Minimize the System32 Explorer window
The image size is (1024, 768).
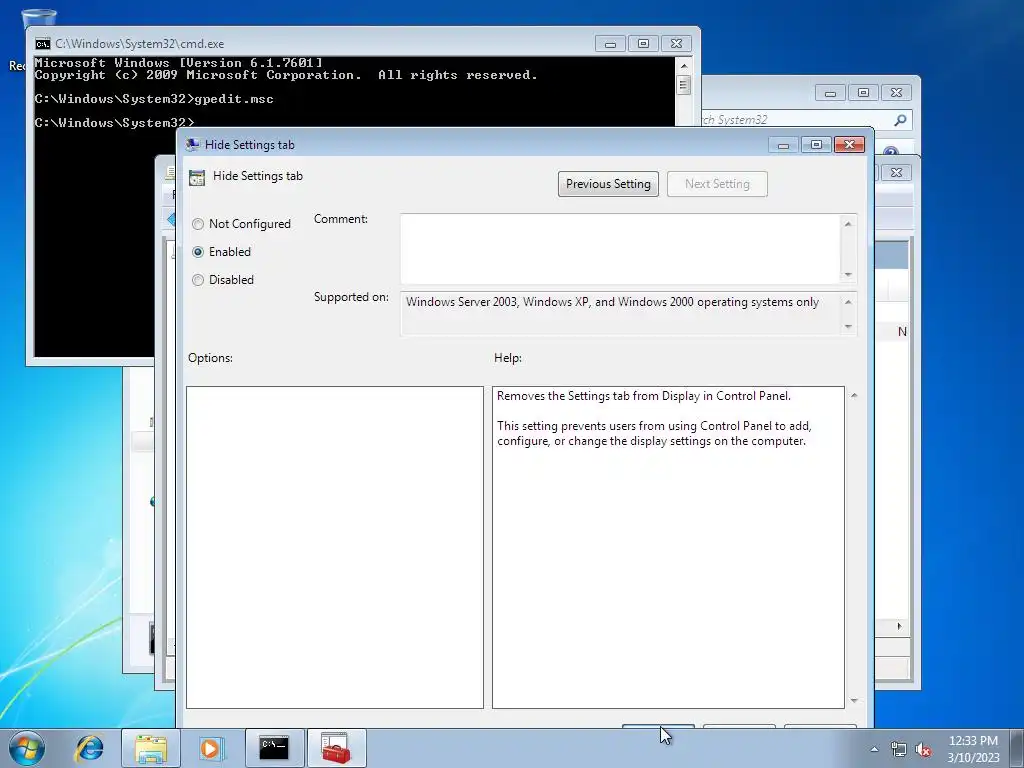[830, 93]
